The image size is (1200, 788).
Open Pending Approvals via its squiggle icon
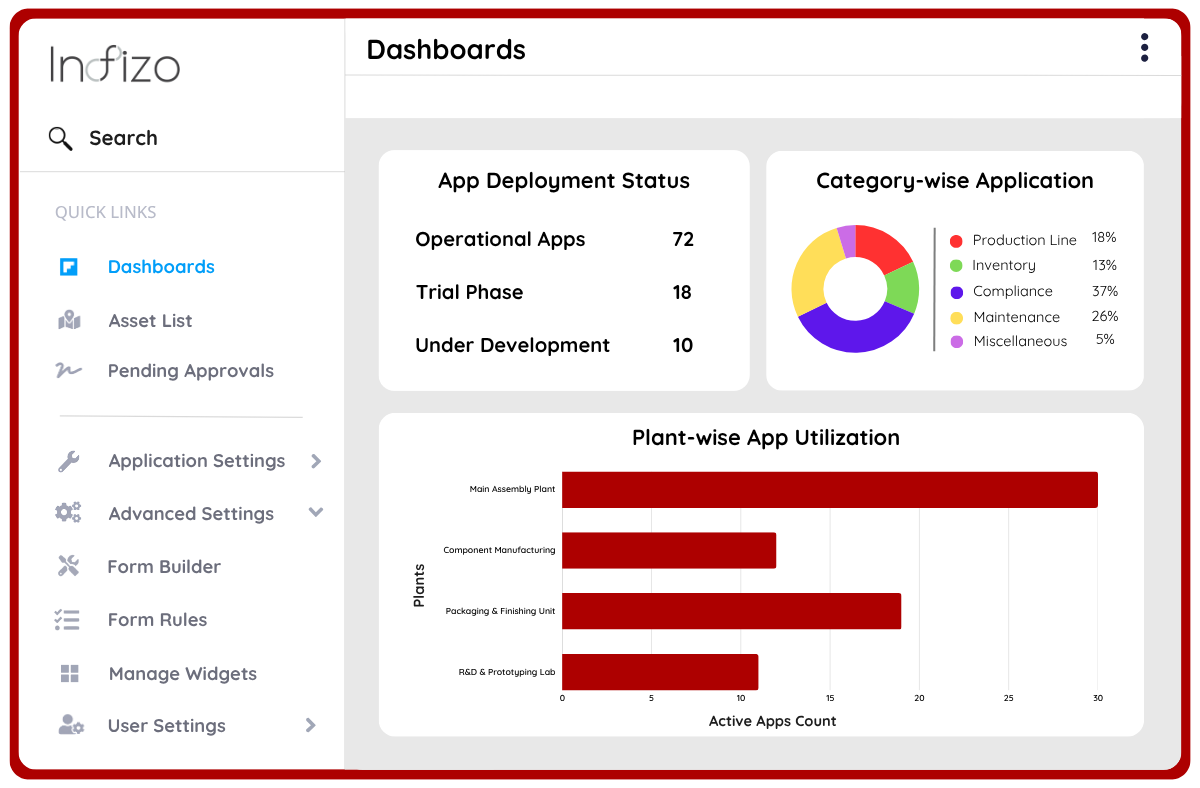pyautogui.click(x=67, y=370)
